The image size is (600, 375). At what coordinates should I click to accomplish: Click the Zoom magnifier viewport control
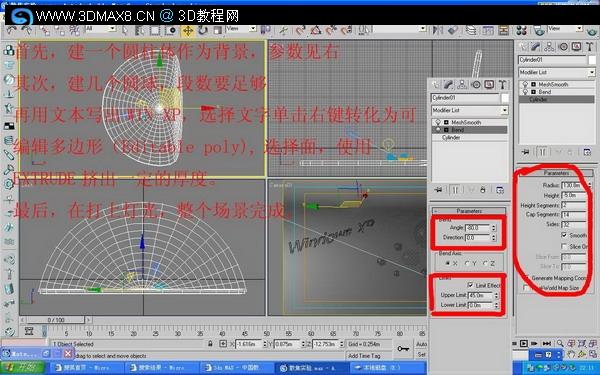(x=560, y=343)
